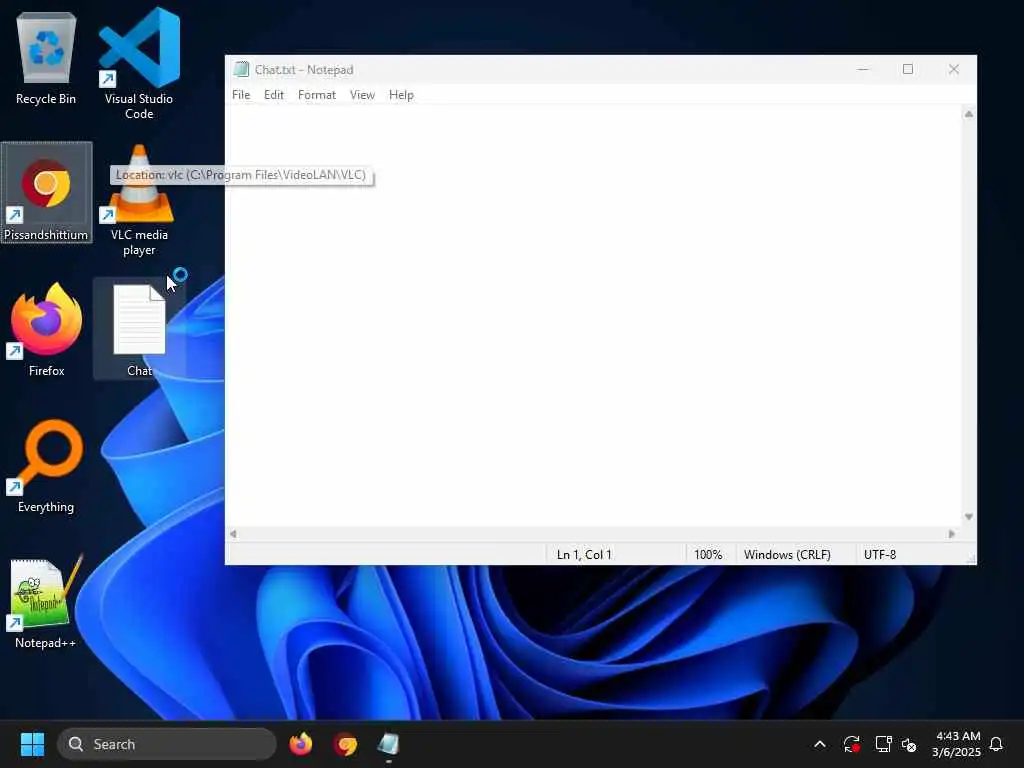Open the File menu in Notepad

coord(241,95)
